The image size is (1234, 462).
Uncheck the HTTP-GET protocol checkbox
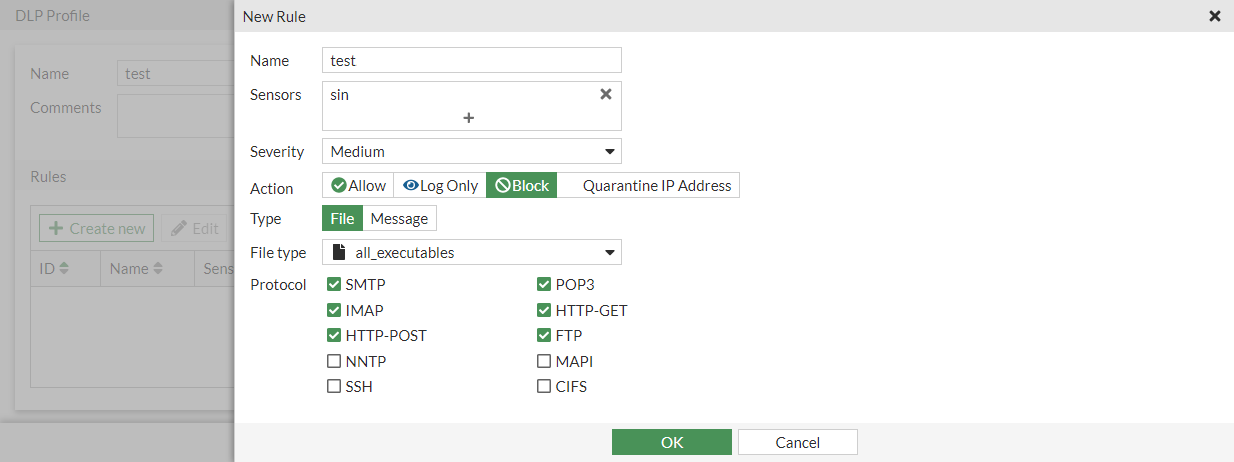pyautogui.click(x=544, y=310)
